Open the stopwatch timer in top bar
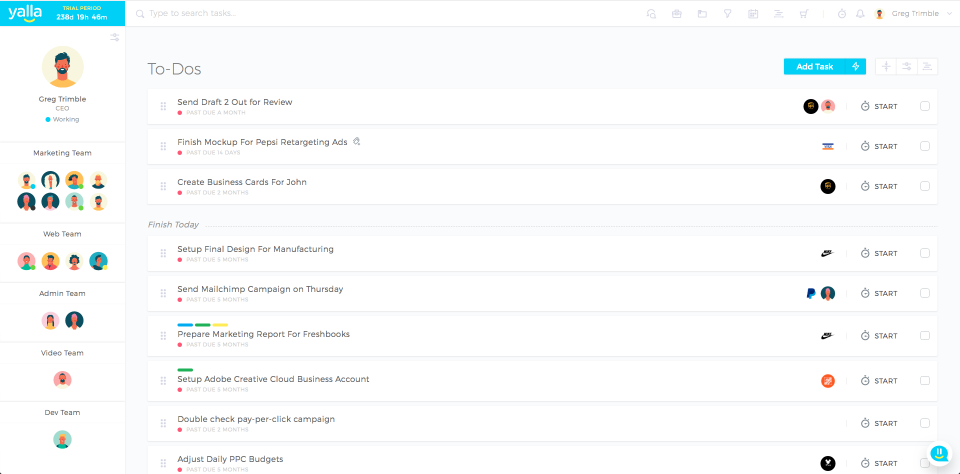Screen dimensions: 960x474 tap(842, 14)
